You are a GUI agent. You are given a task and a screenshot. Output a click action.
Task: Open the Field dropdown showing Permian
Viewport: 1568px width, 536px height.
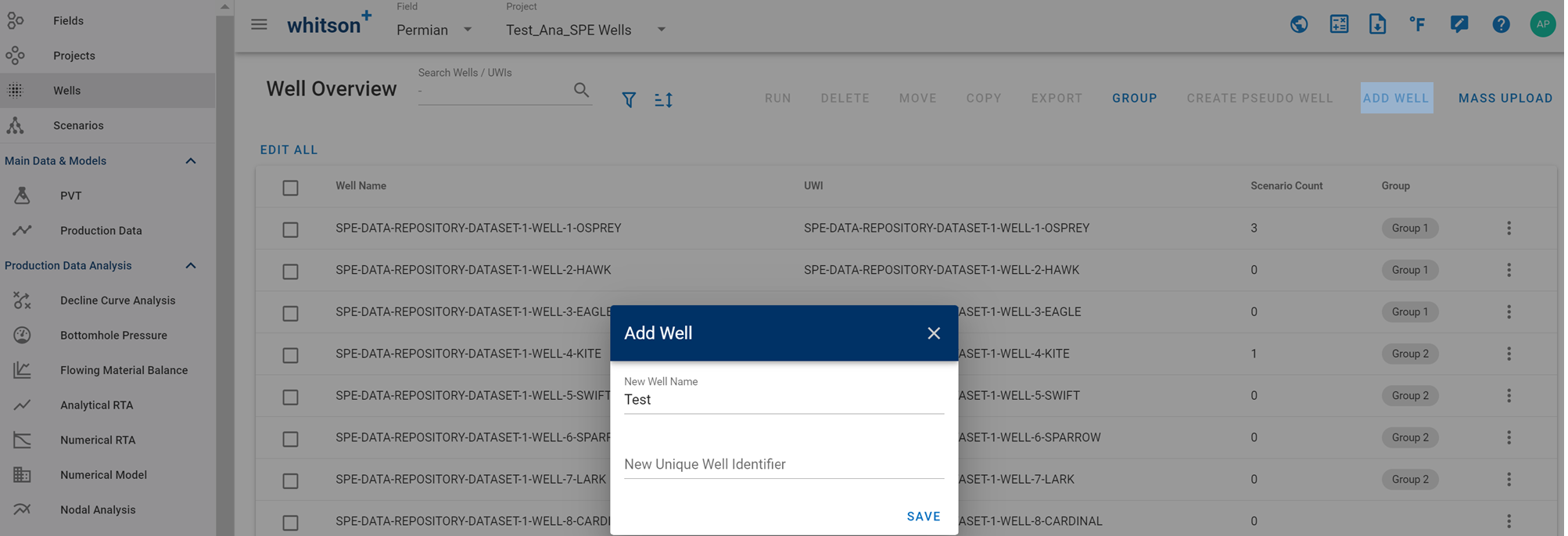434,30
